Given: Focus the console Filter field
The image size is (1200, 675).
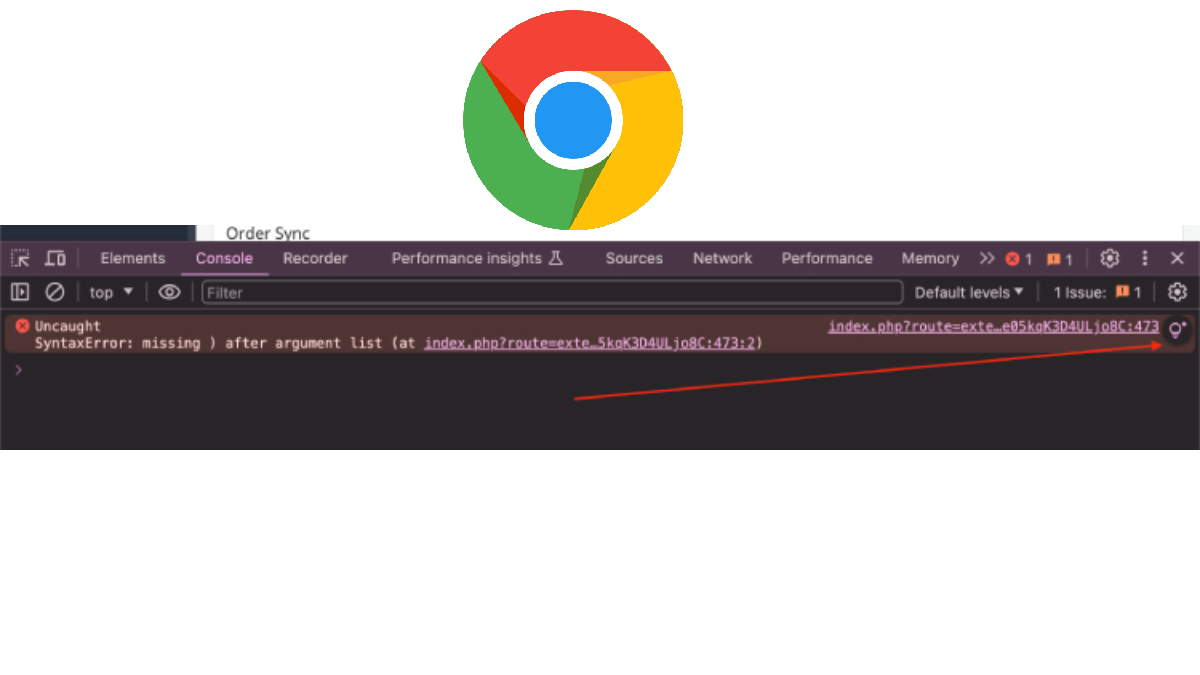Looking at the screenshot, I should [552, 292].
